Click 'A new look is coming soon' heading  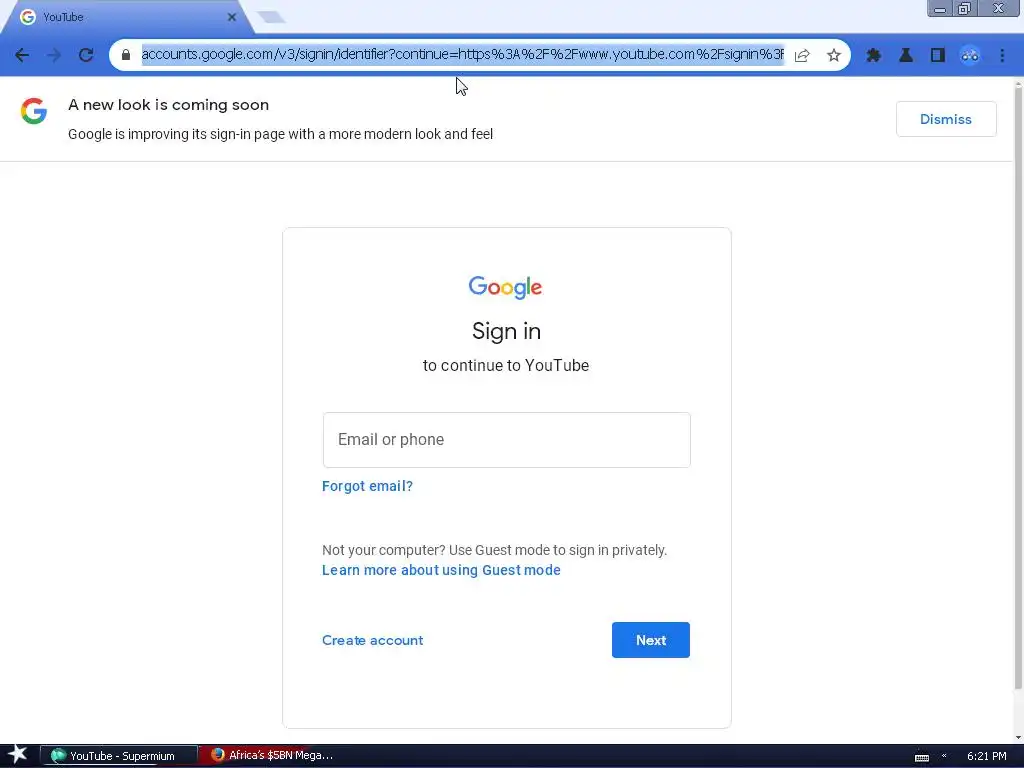click(168, 104)
